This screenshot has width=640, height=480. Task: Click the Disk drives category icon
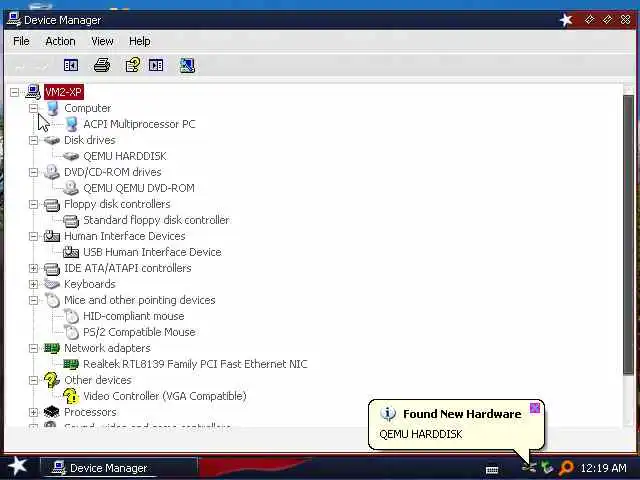pyautogui.click(x=52, y=140)
